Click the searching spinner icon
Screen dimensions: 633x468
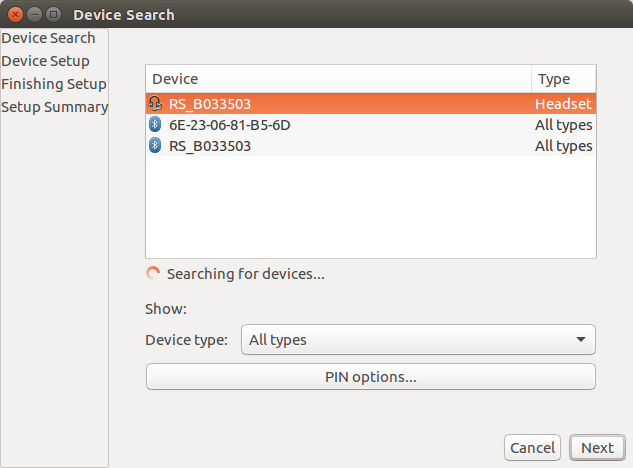pyautogui.click(x=153, y=273)
